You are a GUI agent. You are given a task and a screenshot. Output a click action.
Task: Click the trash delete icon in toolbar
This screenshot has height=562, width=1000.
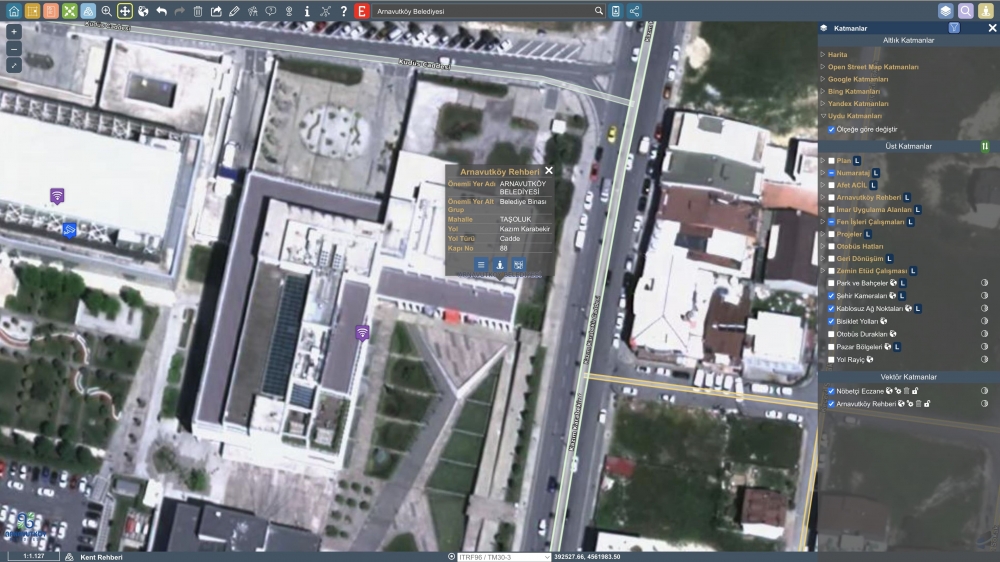coord(198,11)
